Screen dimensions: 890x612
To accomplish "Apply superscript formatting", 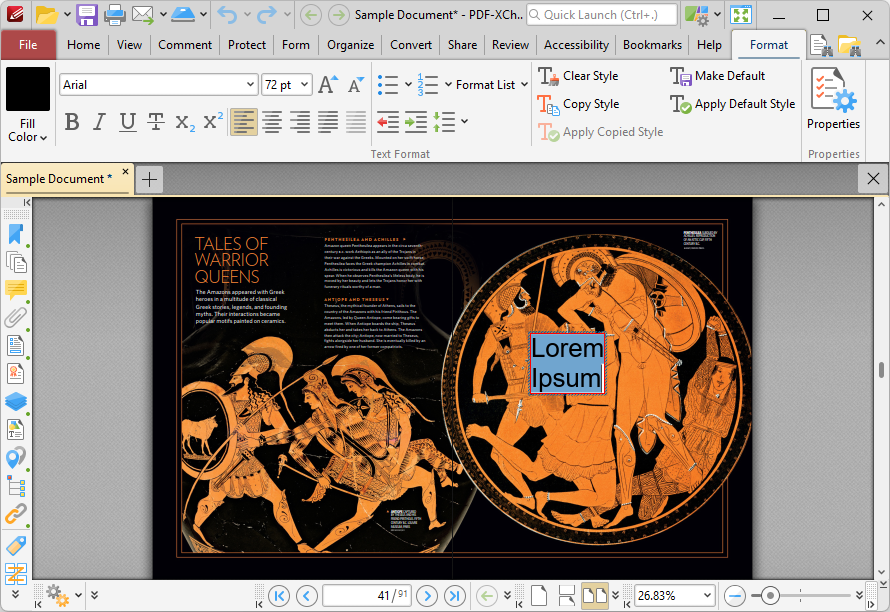I will click(x=213, y=121).
